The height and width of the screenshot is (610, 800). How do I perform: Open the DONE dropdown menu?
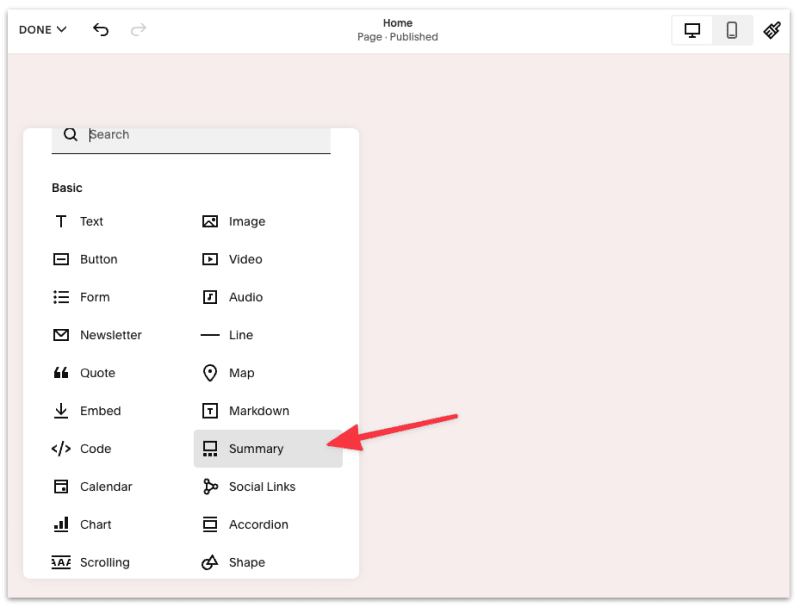click(40, 30)
